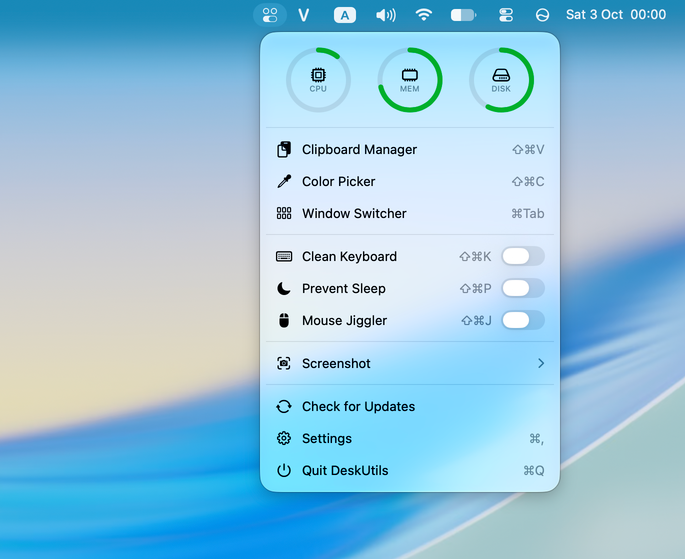Click the ⇧⌘P shortcut label
This screenshot has height=559, width=685.
point(476,288)
